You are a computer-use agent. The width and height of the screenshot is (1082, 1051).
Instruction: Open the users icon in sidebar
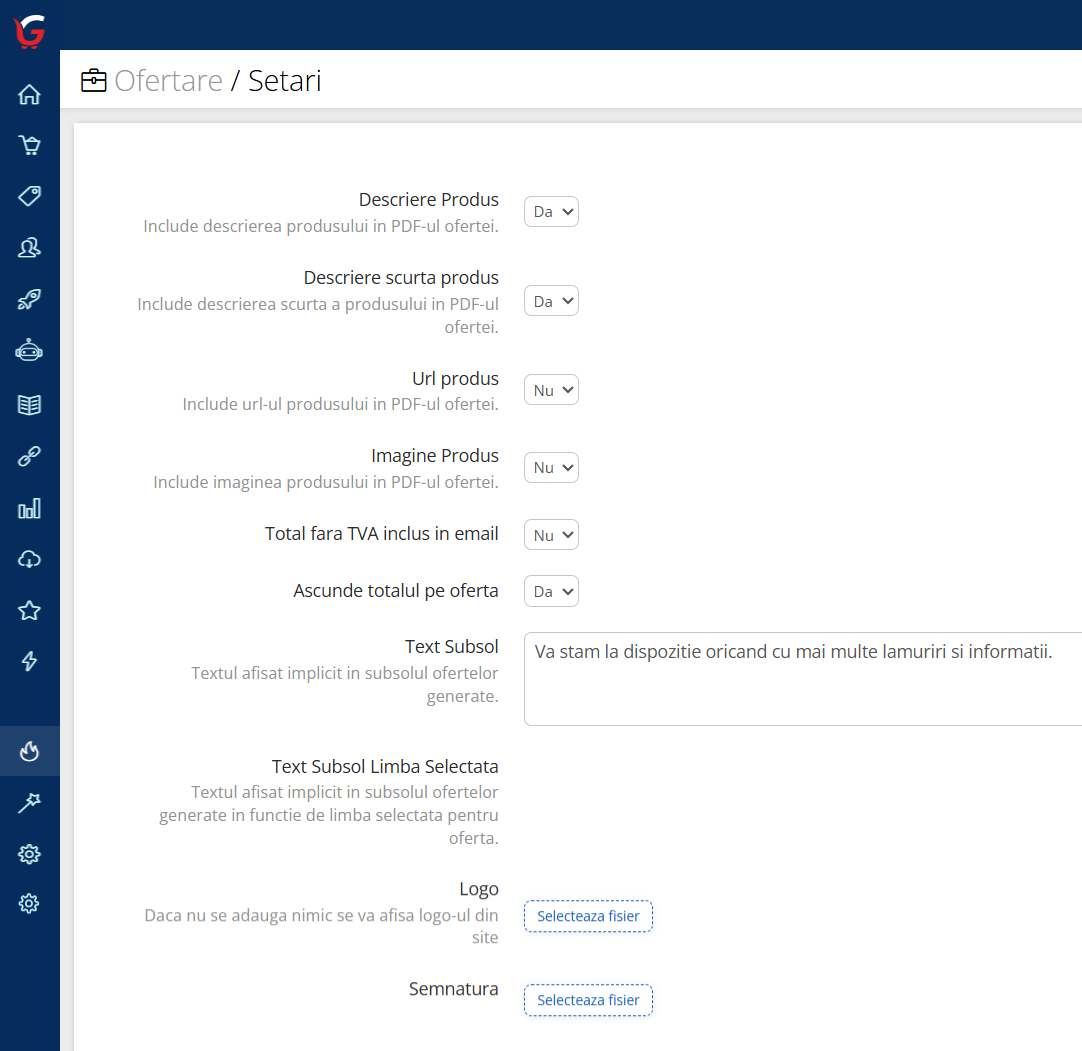[x=29, y=248]
